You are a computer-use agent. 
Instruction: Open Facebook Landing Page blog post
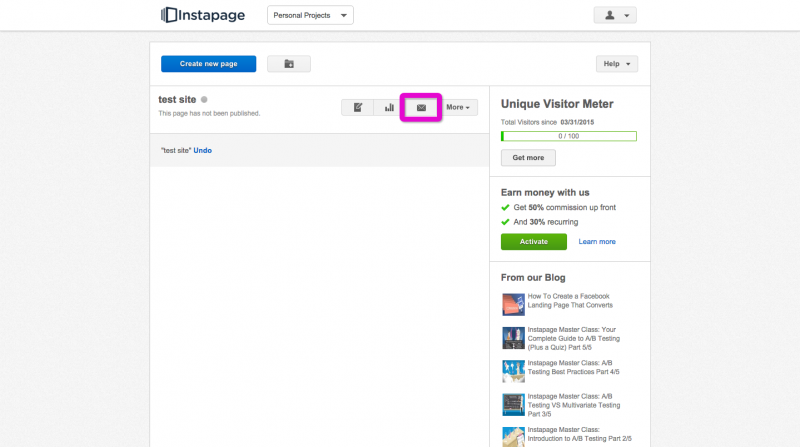570,301
